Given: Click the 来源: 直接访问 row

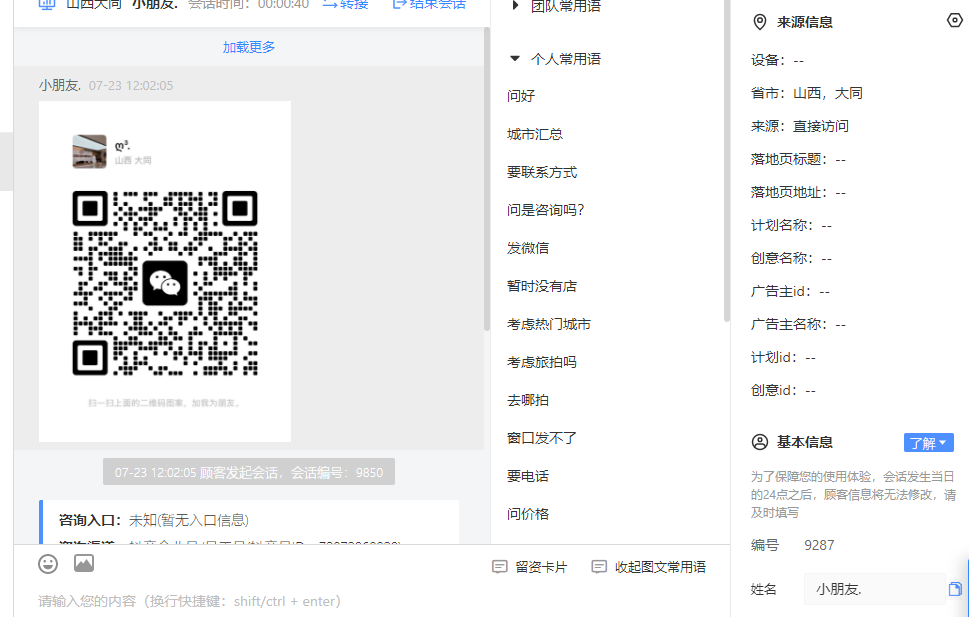Looking at the screenshot, I should pyautogui.click(x=800, y=126).
